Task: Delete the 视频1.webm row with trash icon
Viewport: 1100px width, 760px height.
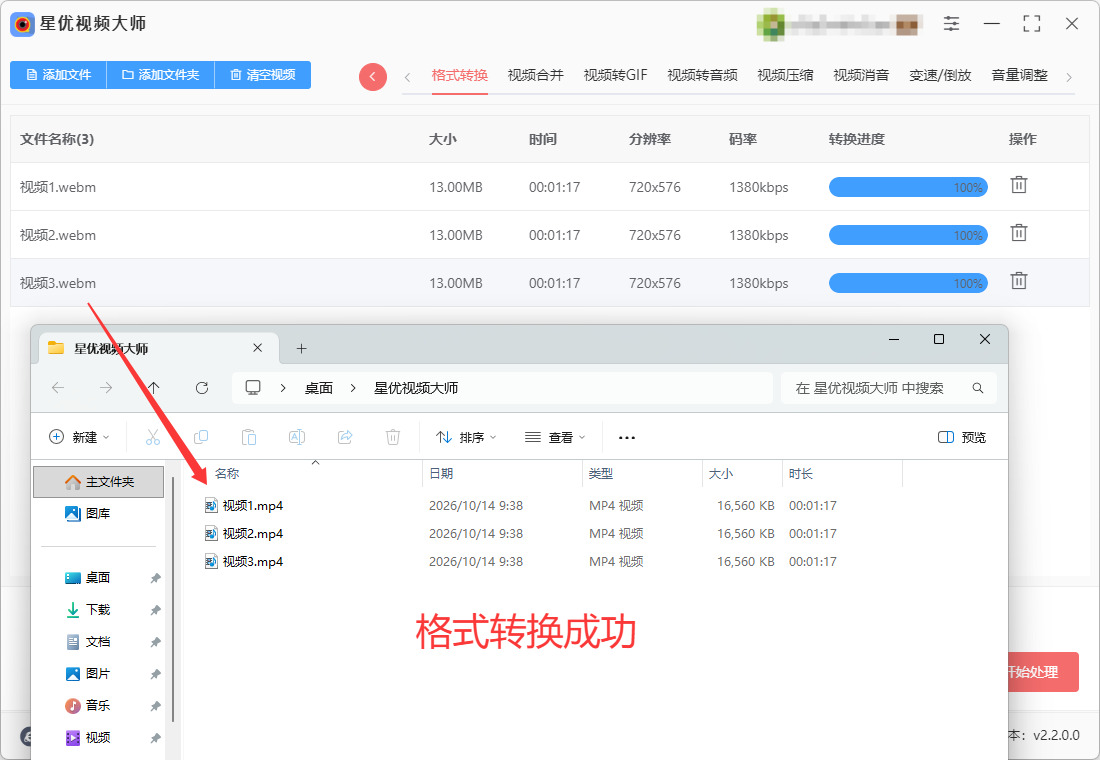Action: (1019, 185)
